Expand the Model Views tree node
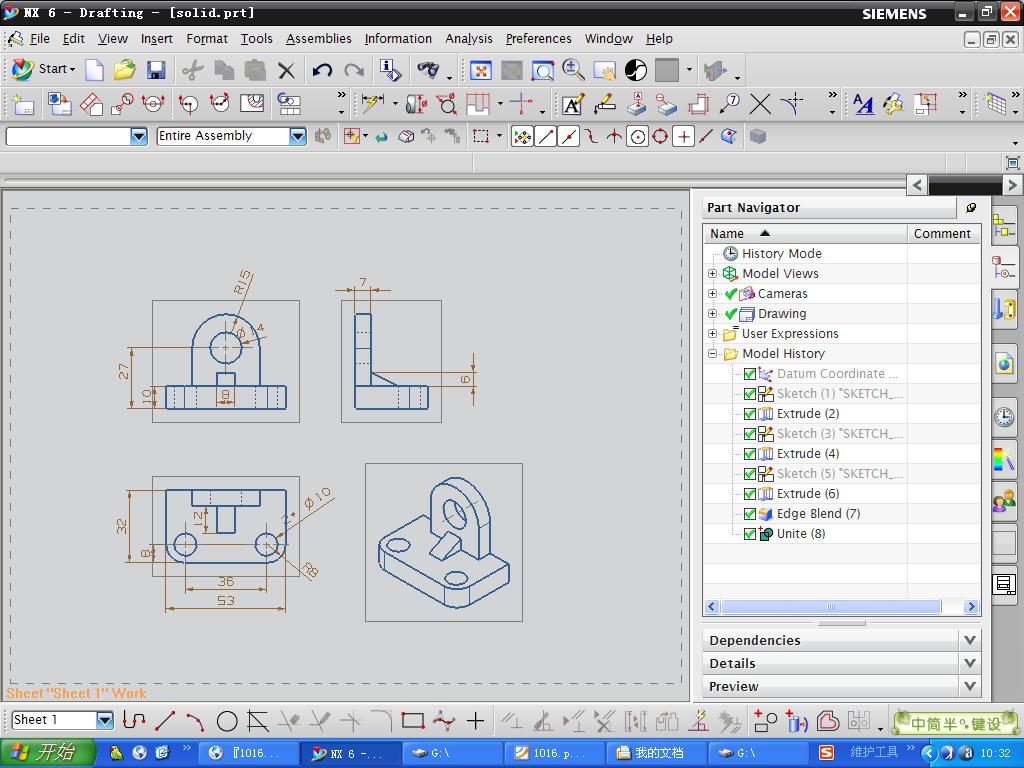 click(713, 274)
